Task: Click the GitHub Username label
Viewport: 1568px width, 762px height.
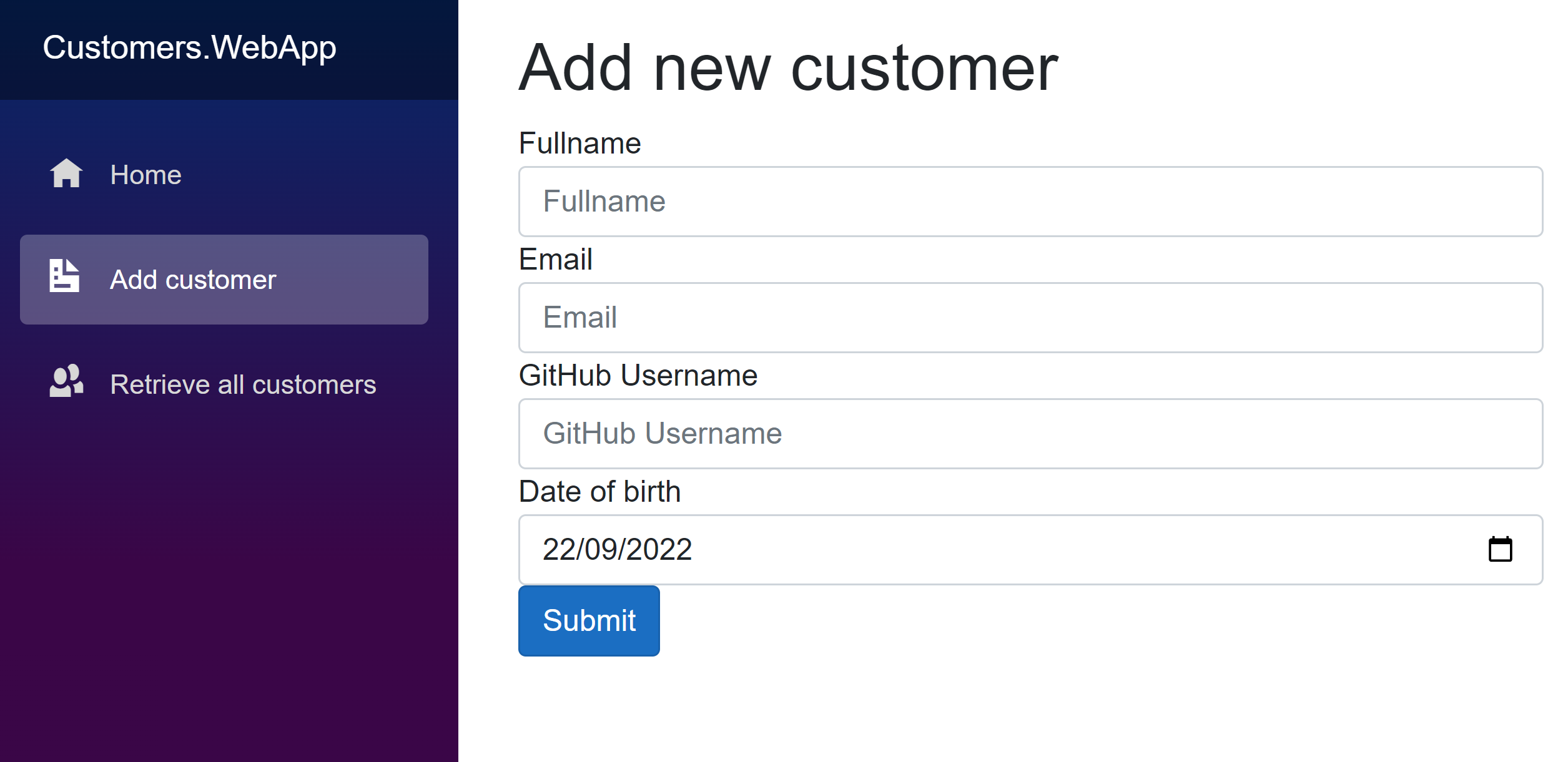Action: 638,376
